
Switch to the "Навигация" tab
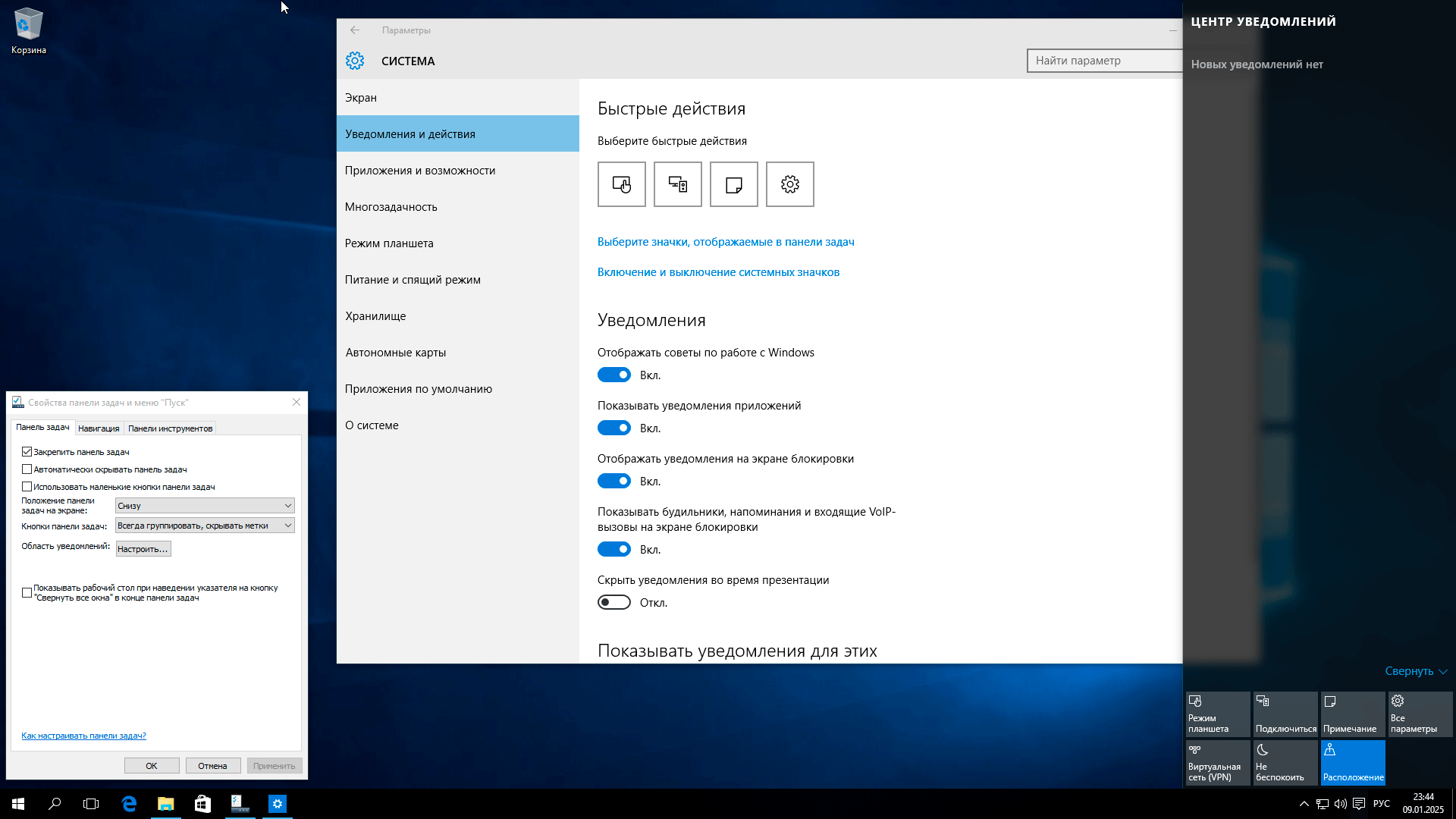99,428
